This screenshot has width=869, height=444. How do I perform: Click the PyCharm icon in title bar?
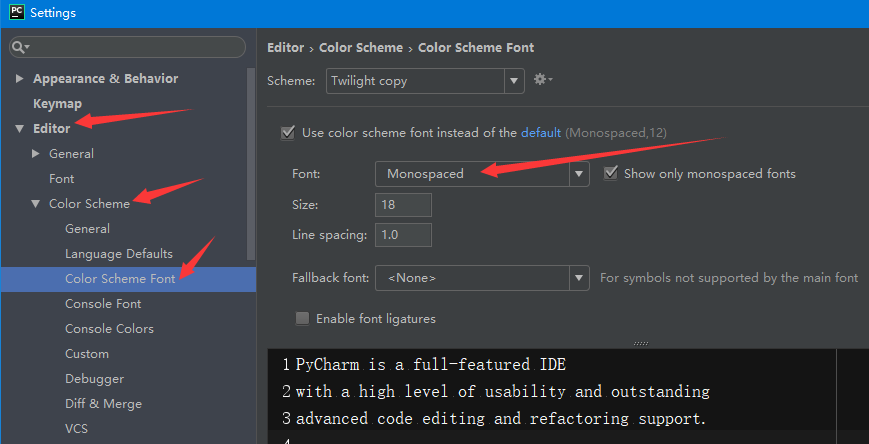16,12
